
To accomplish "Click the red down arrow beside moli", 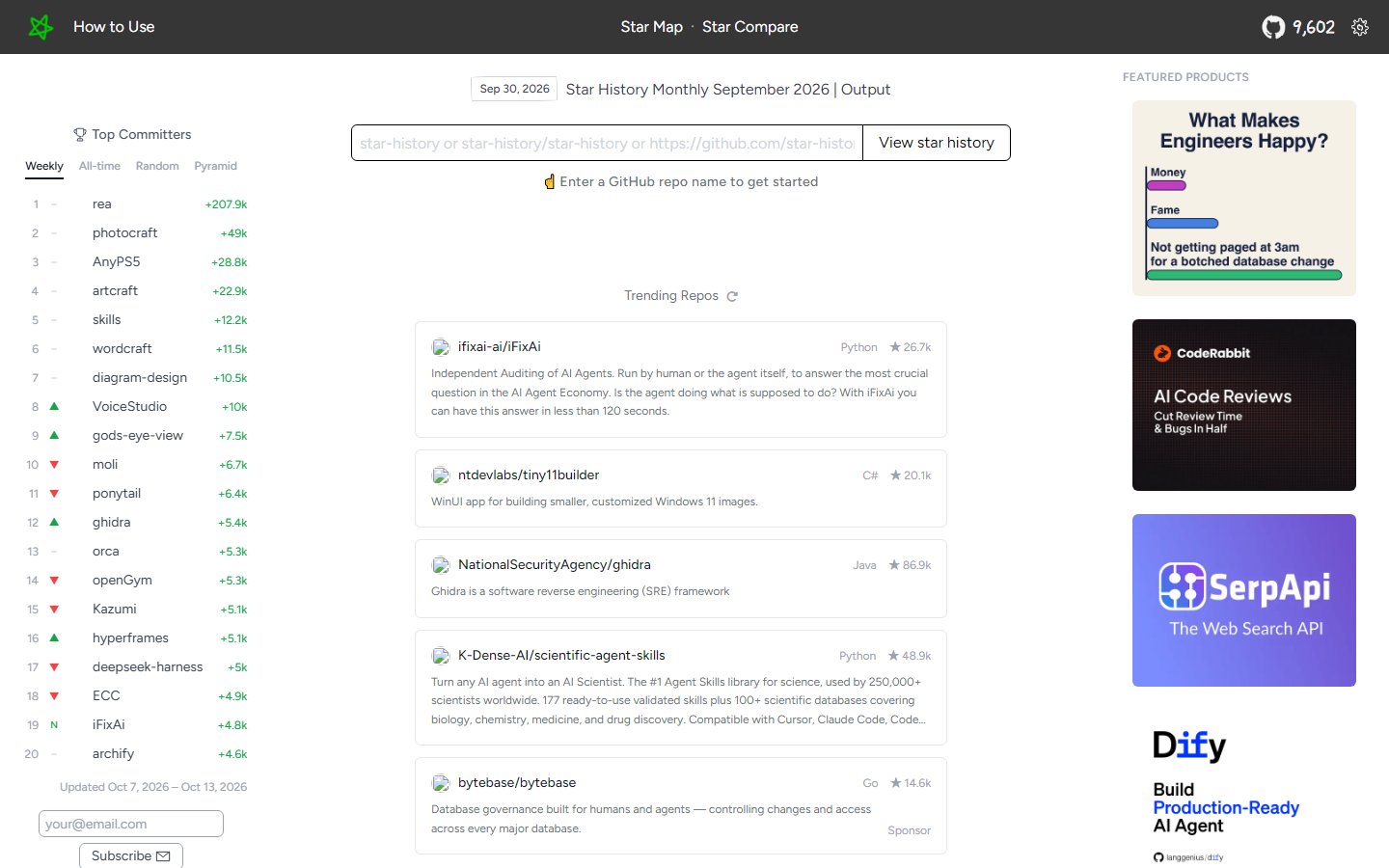I will tap(54, 465).
